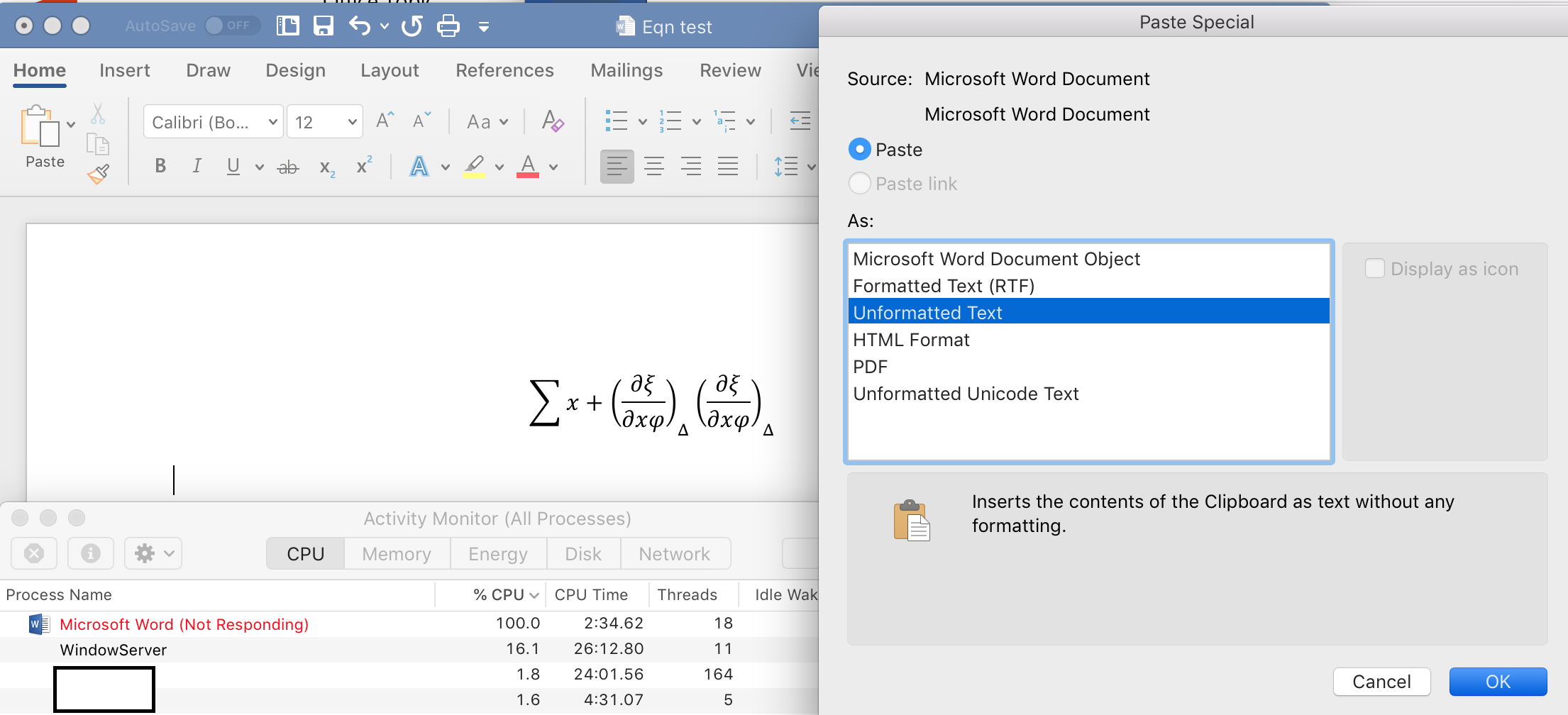The width and height of the screenshot is (1568, 715).
Task: Select Energy tab in Activity Monitor
Action: point(498,553)
